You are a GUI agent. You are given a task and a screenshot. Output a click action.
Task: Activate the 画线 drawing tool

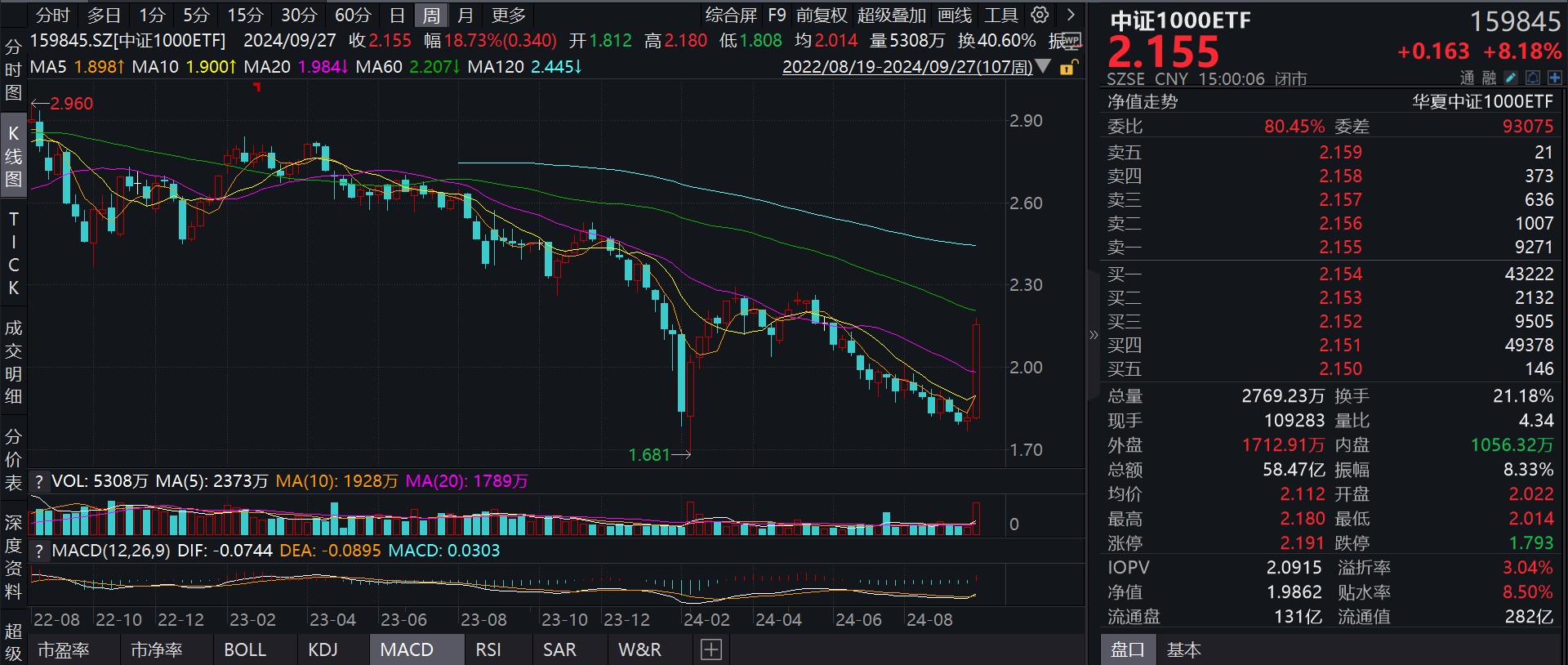[955, 15]
